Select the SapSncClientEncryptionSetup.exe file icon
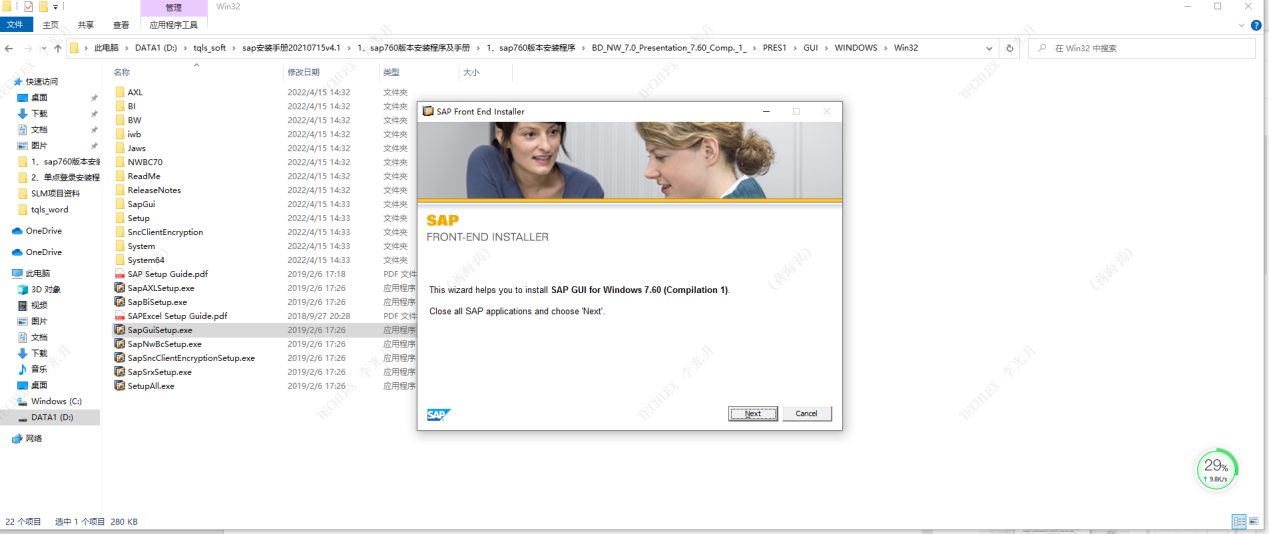The width and height of the screenshot is (1269, 534). click(120, 358)
